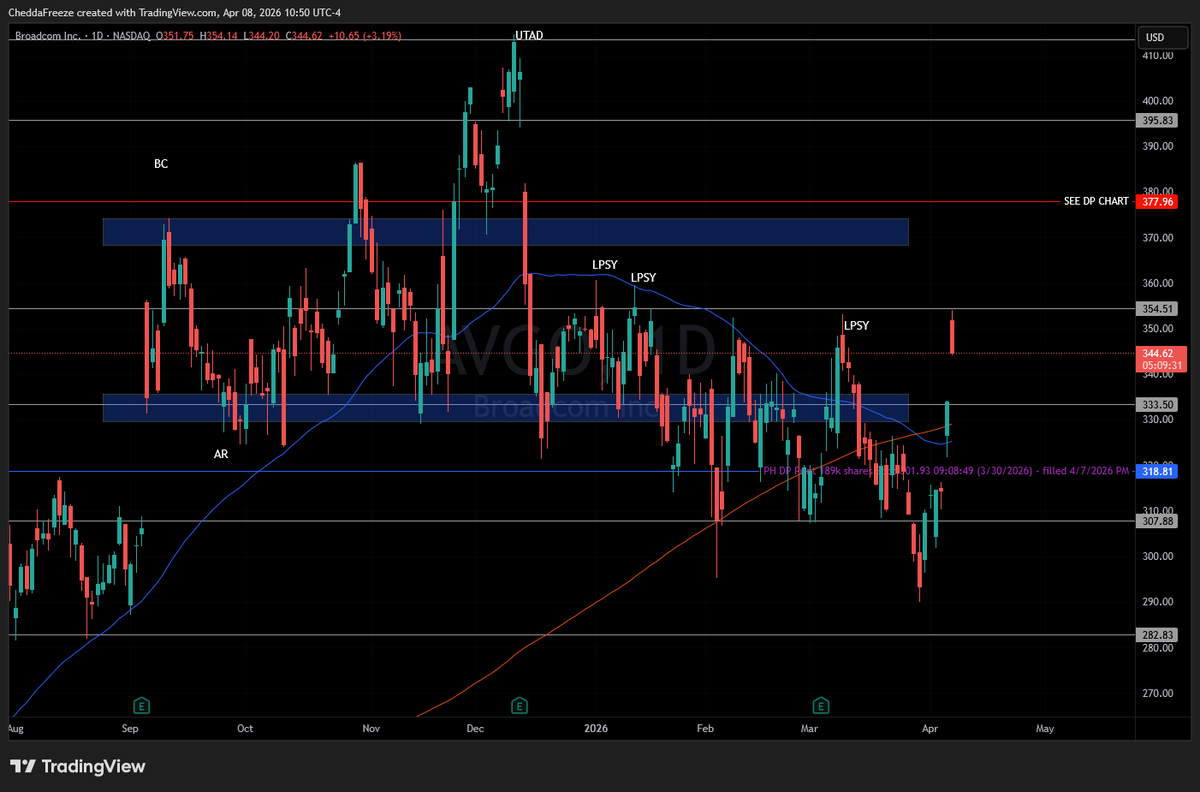Image resolution: width=1200 pixels, height=792 pixels.
Task: Select the 354.51 price level label
Action: coord(1155,310)
